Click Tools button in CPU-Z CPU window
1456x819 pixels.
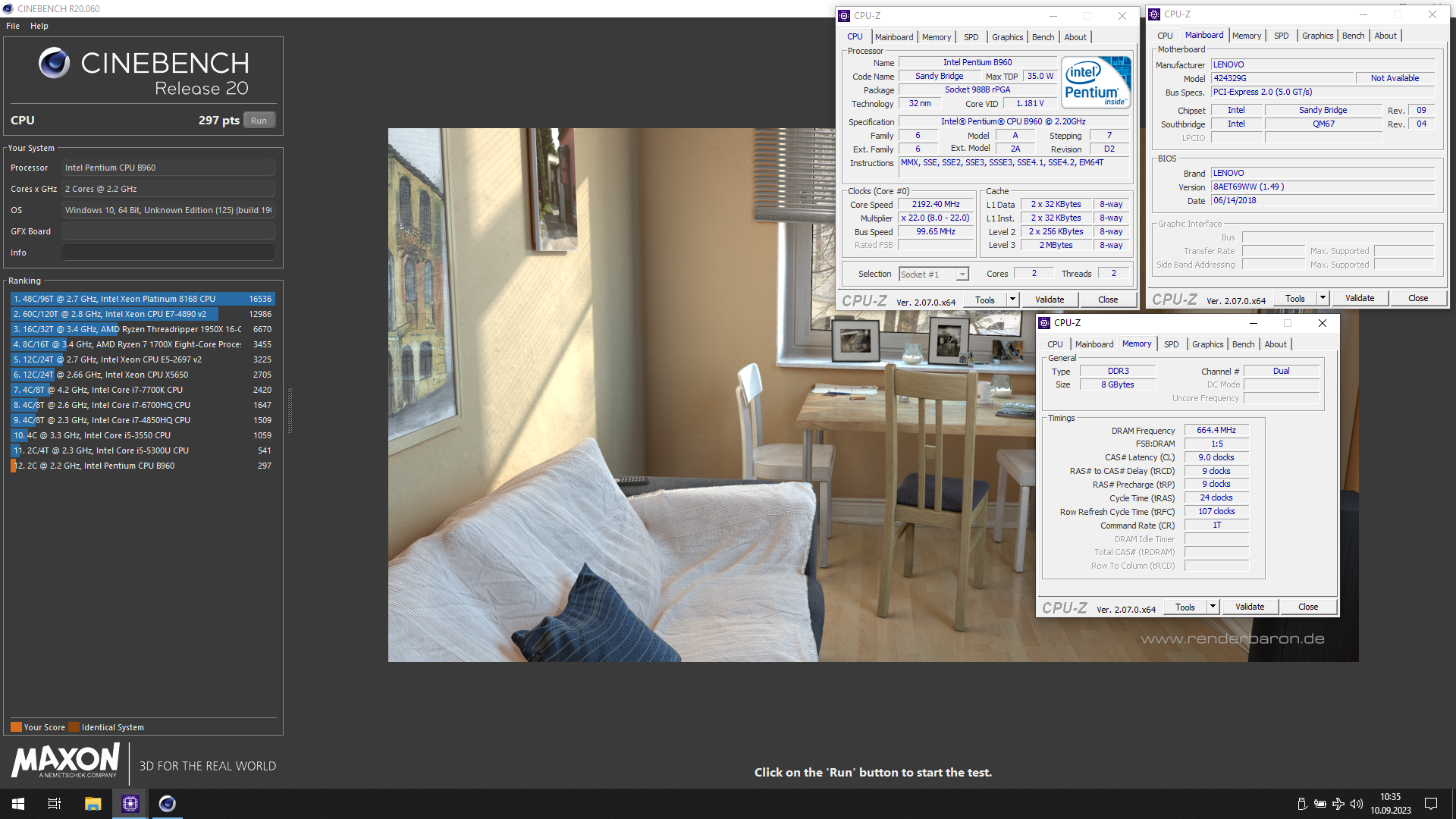pos(985,300)
